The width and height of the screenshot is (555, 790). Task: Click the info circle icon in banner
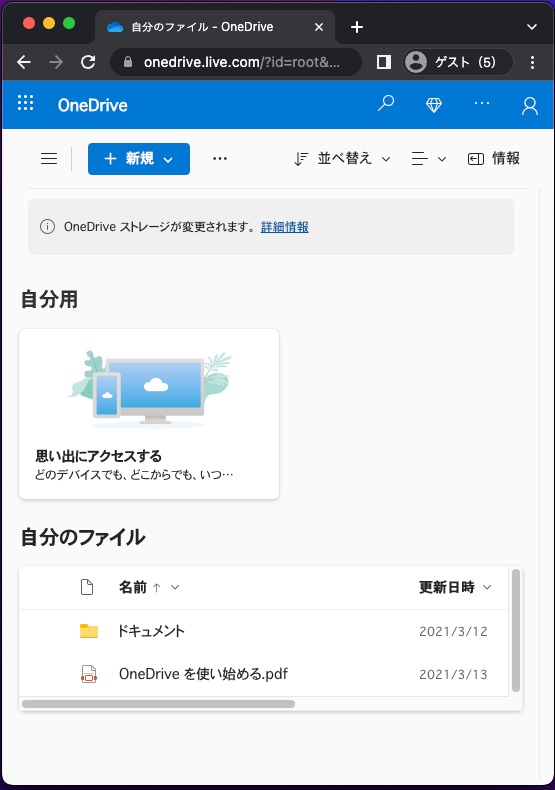tap(47, 227)
